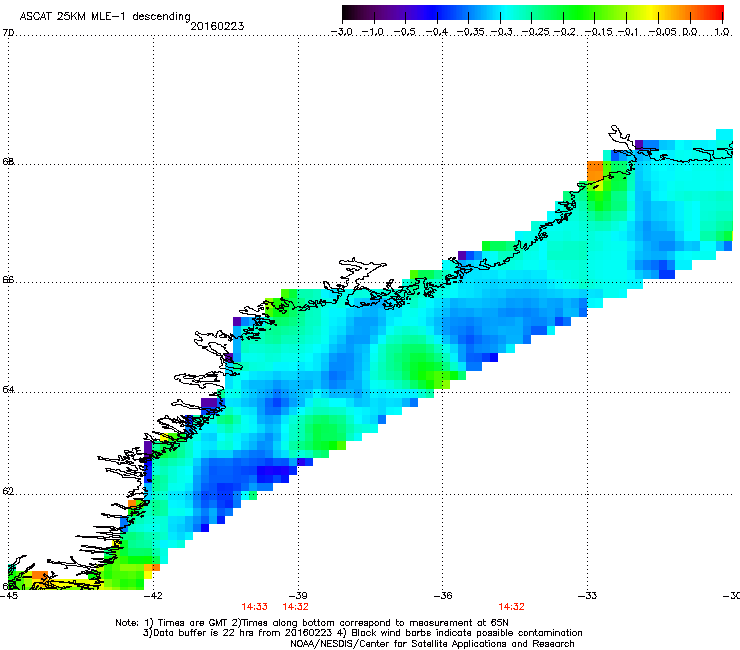Click the -0.4 color scale label
The width and height of the screenshot is (740, 650).
pyautogui.click(x=437, y=32)
